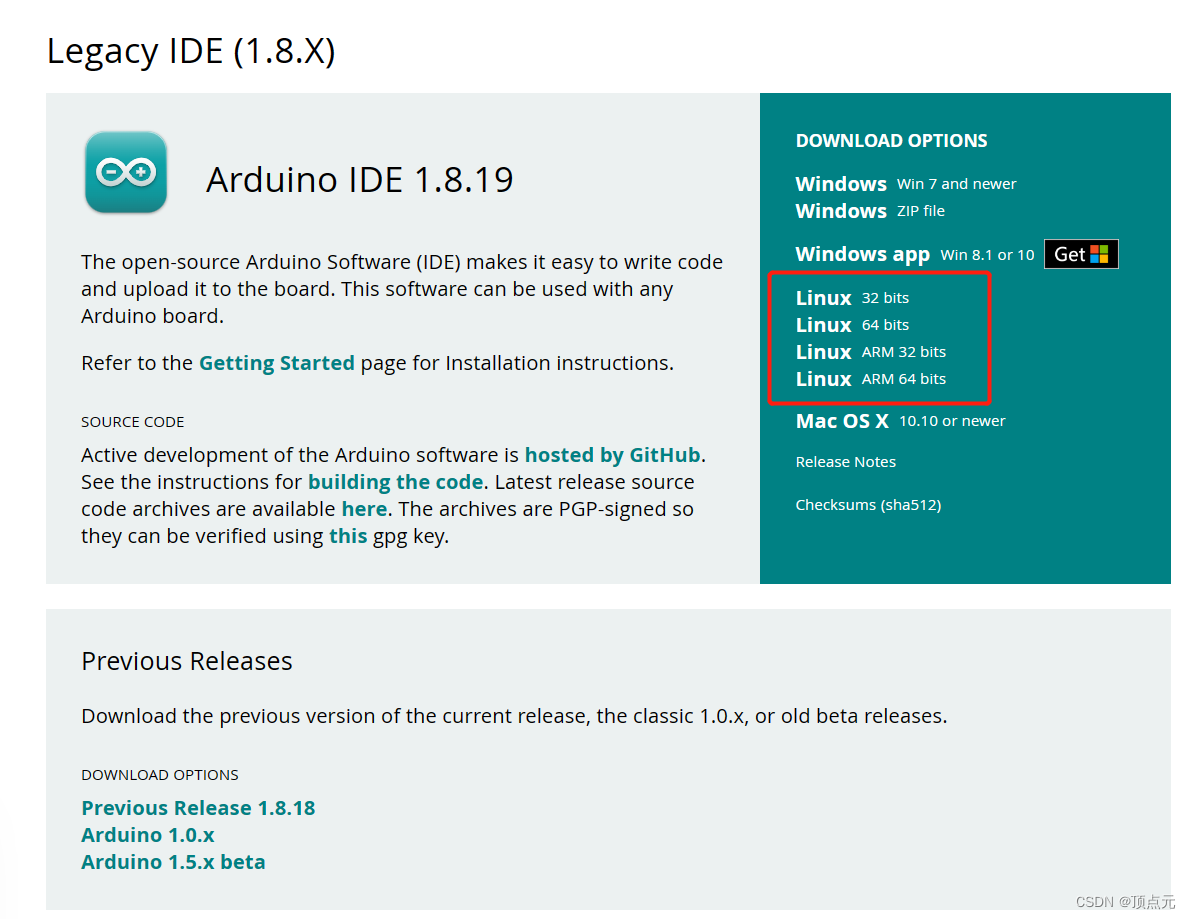The width and height of the screenshot is (1191, 919).
Task: Open the Arduino 1.0.x releases link
Action: tap(147, 835)
